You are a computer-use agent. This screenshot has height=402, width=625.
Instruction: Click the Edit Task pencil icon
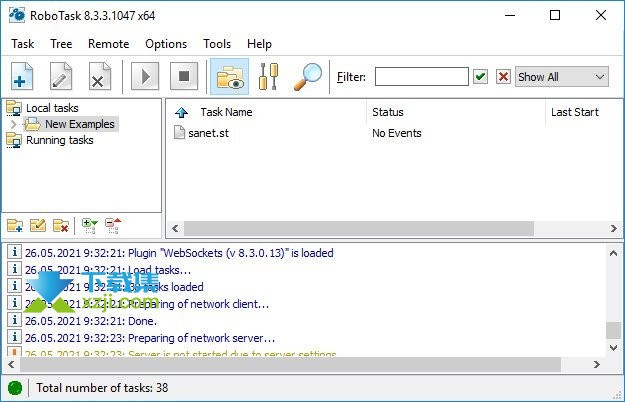(61, 76)
